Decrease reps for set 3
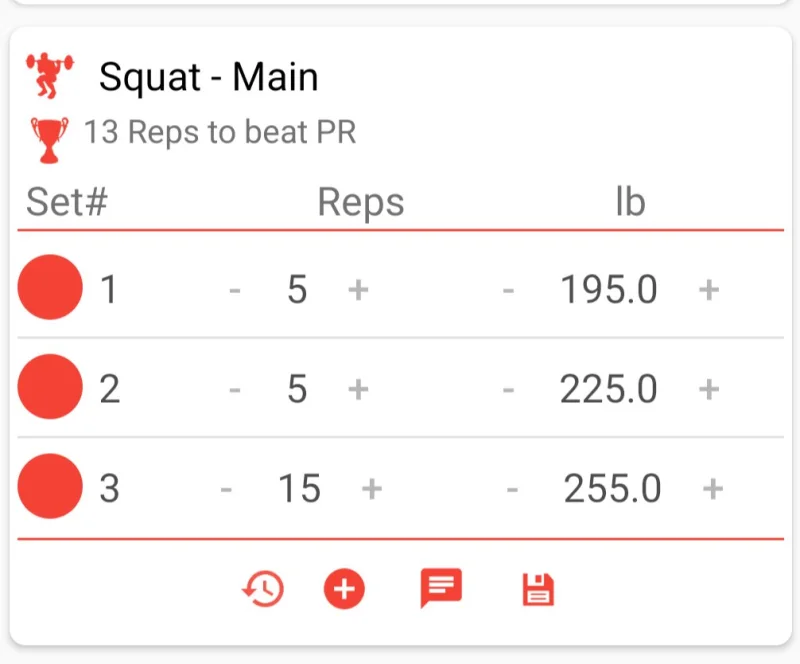The image size is (800, 664). 226,489
